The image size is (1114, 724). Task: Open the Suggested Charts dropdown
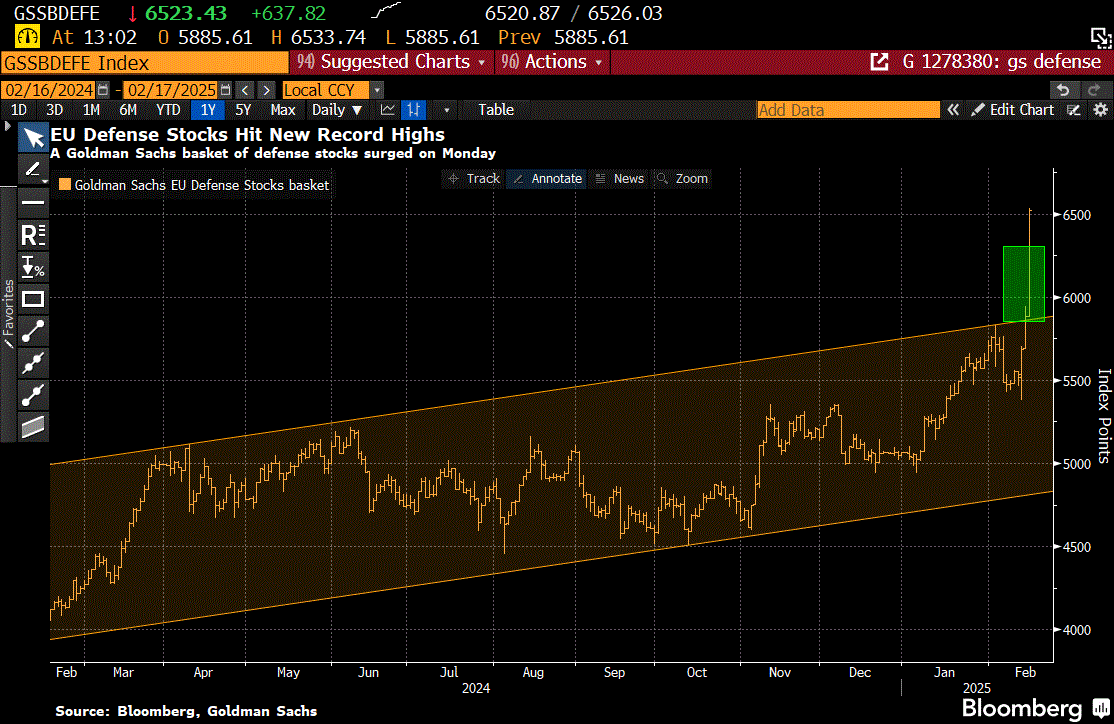(x=391, y=62)
